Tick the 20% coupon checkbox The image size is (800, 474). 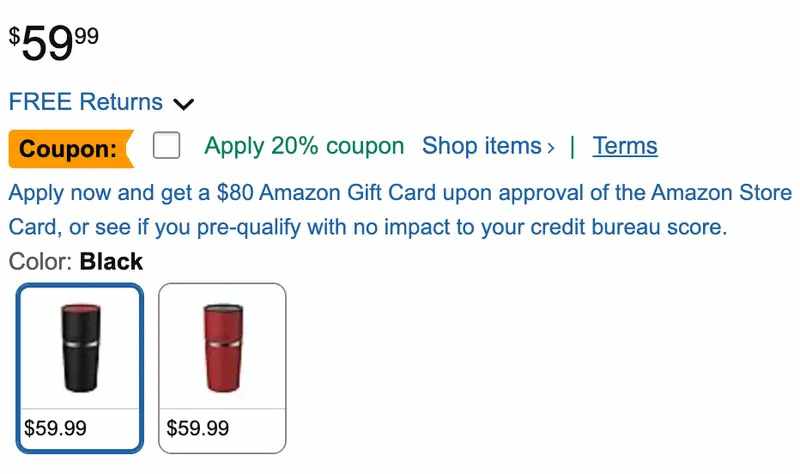click(x=166, y=147)
